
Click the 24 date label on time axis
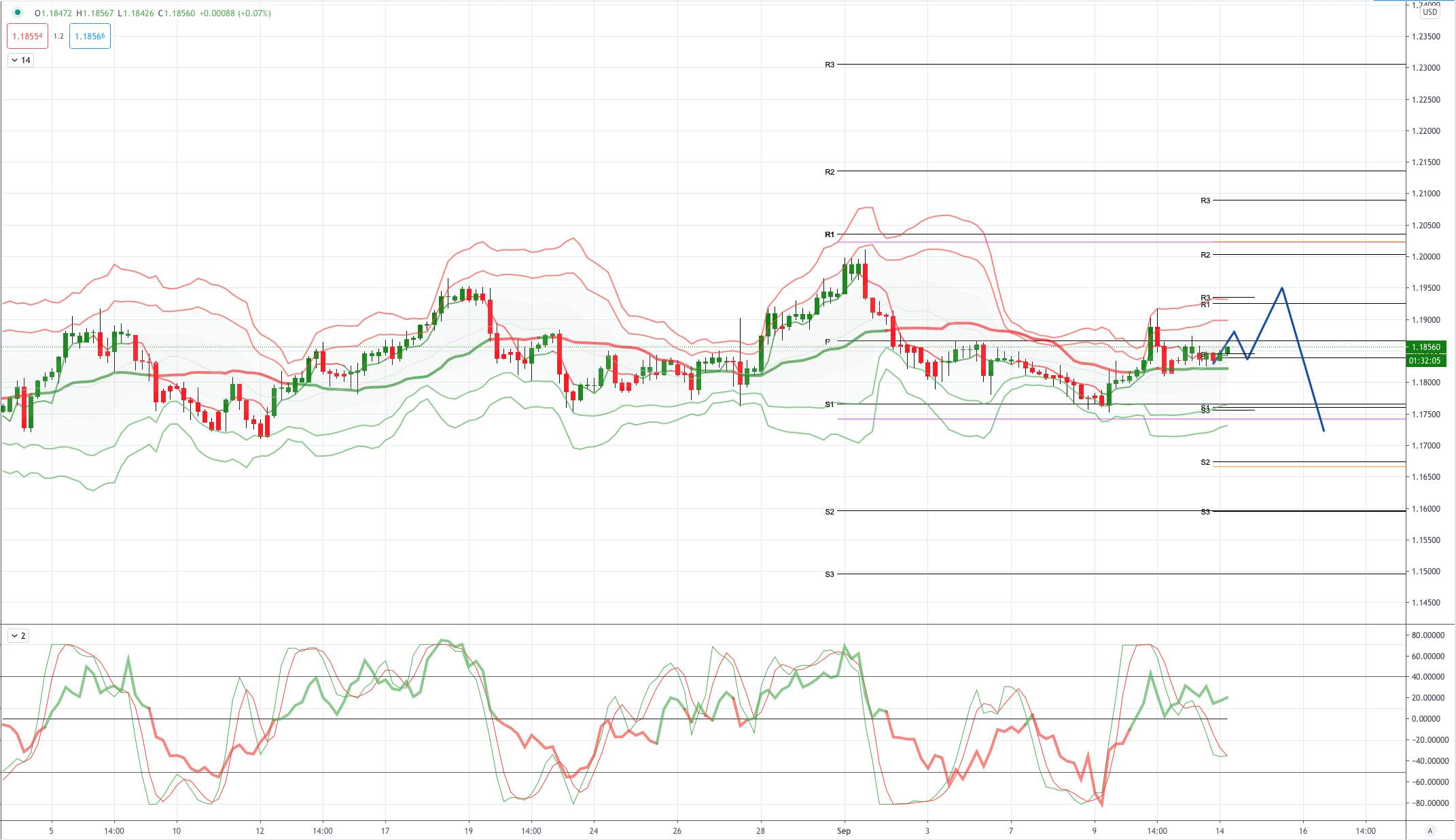tap(594, 831)
